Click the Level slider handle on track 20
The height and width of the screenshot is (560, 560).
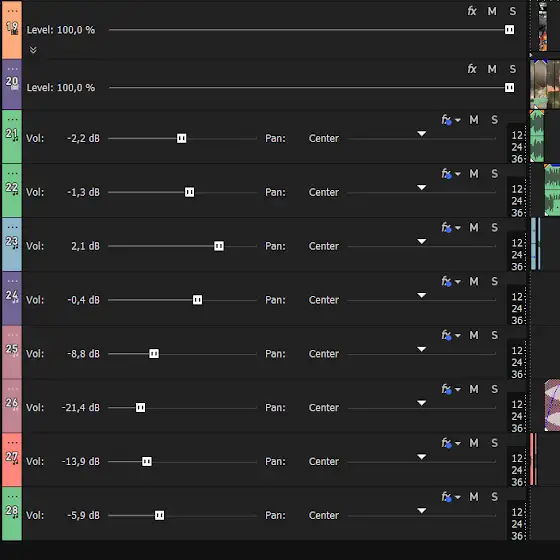510,88
